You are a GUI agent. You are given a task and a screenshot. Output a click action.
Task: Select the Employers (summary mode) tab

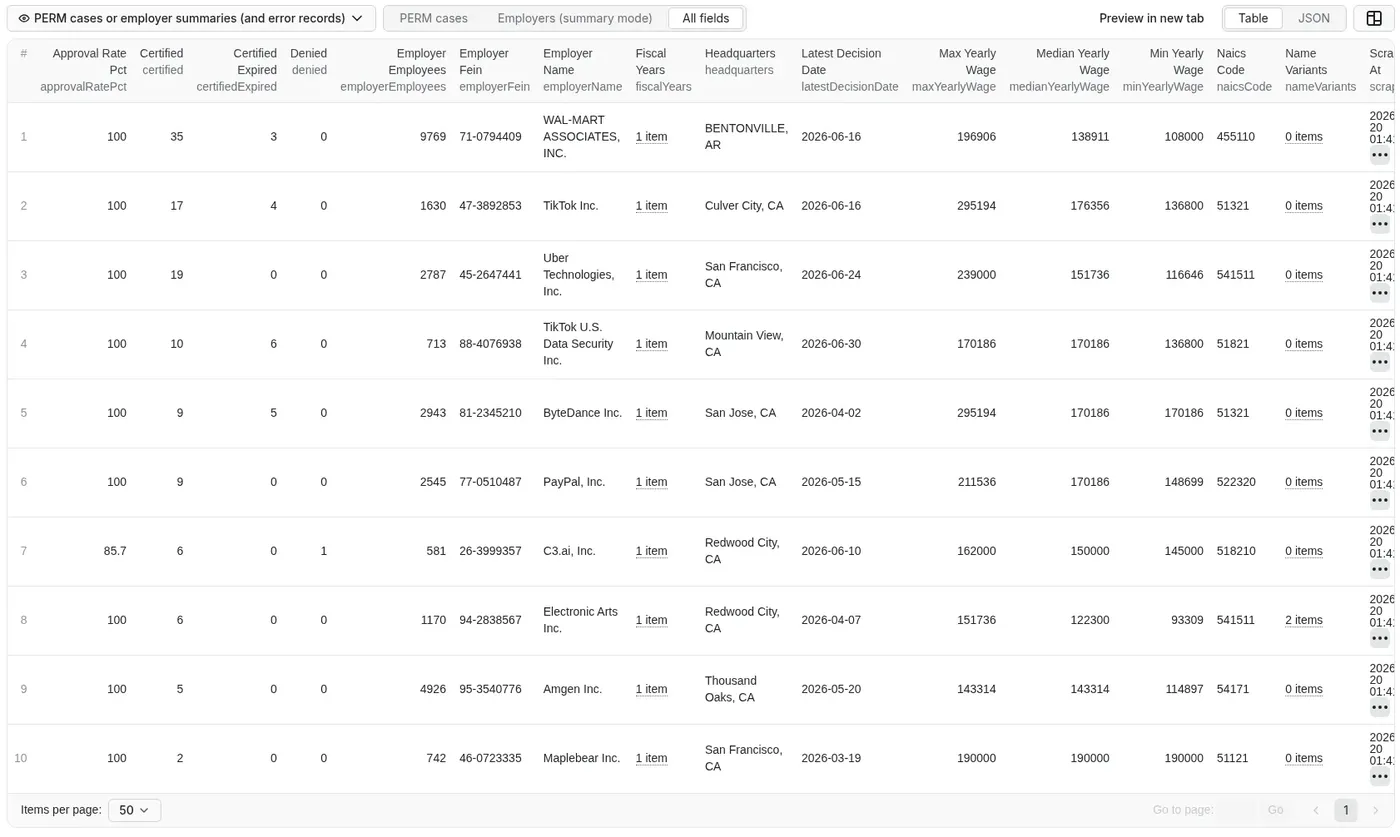tap(575, 18)
